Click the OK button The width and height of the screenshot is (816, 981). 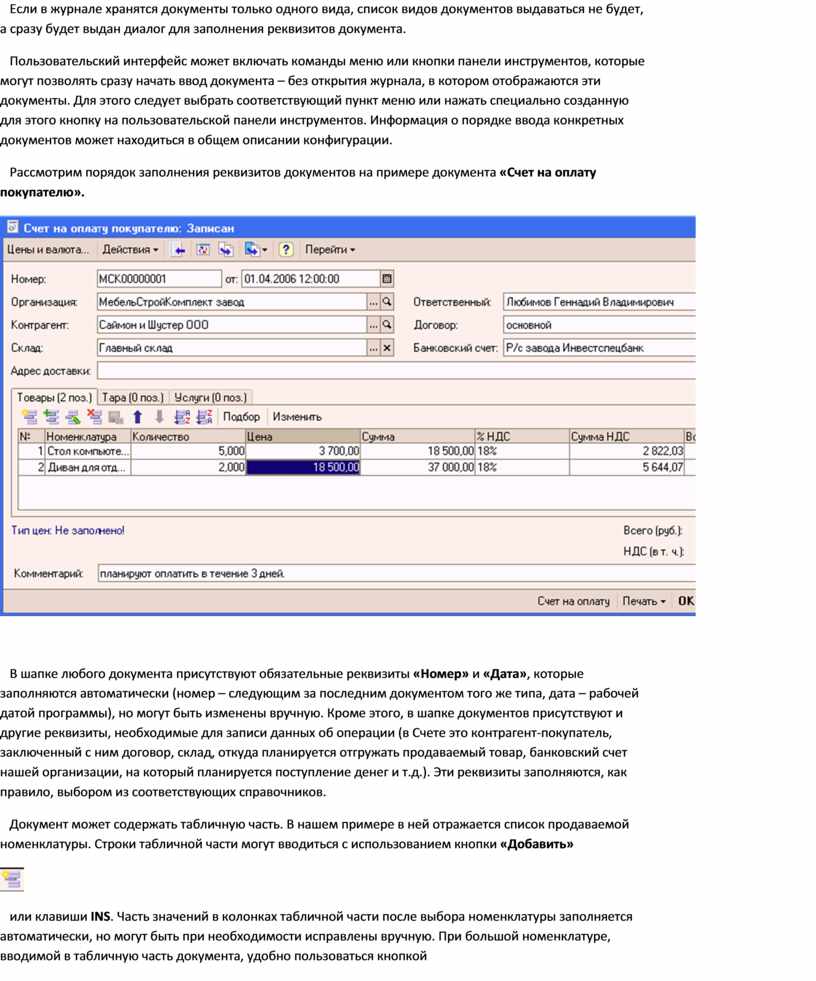(686, 601)
